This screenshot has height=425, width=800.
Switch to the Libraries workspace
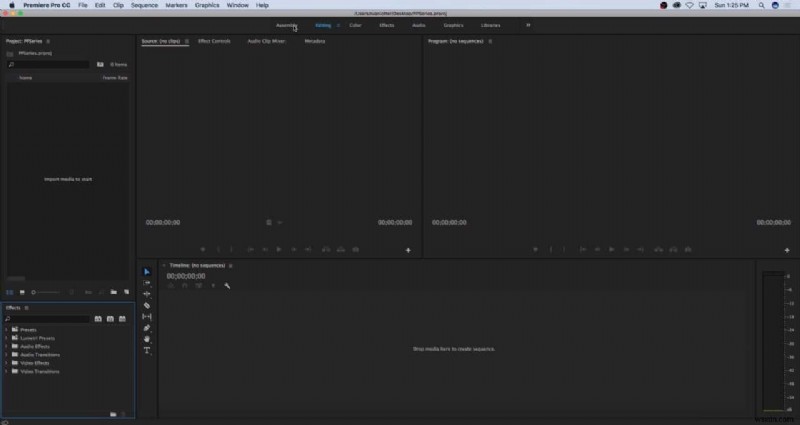491,26
